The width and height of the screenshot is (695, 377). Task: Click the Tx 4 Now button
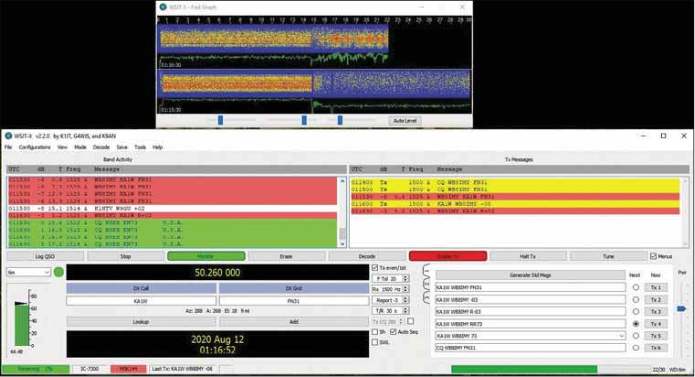click(656, 324)
